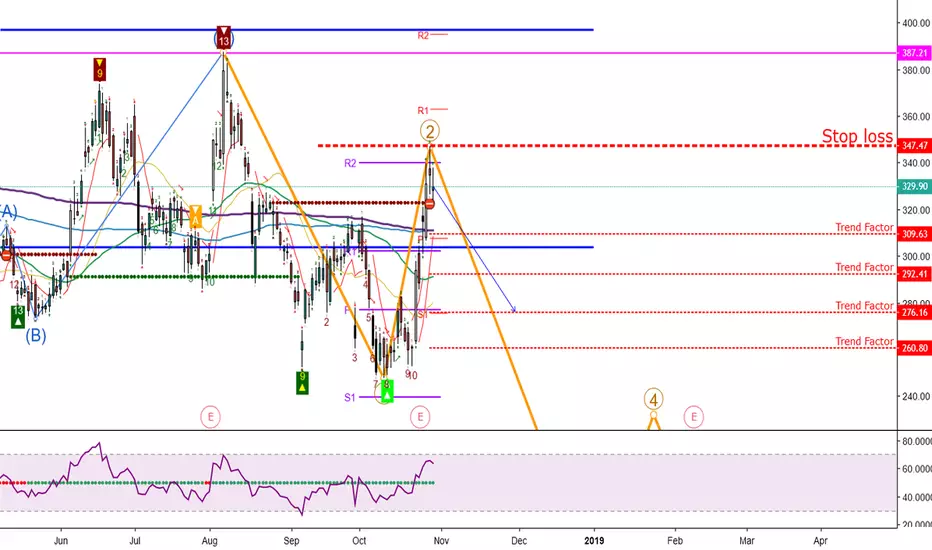Select Trend Factor text above 276.16 line

(864, 306)
